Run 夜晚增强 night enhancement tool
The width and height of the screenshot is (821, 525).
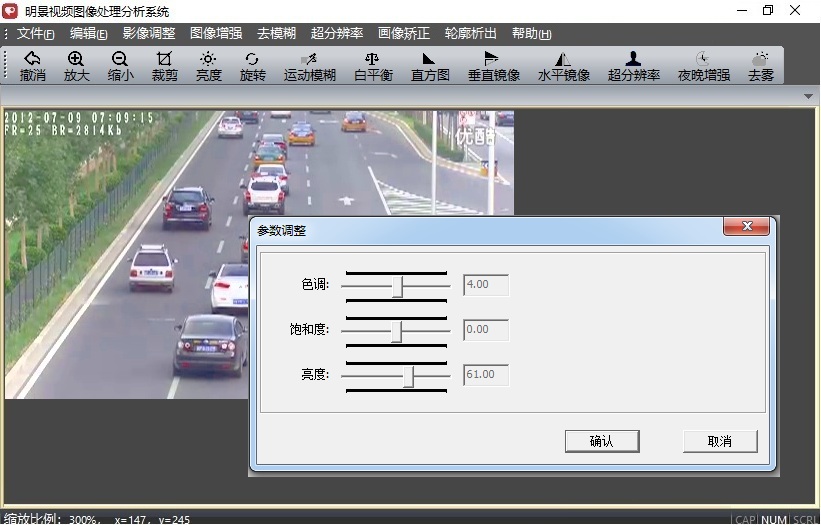pos(703,66)
